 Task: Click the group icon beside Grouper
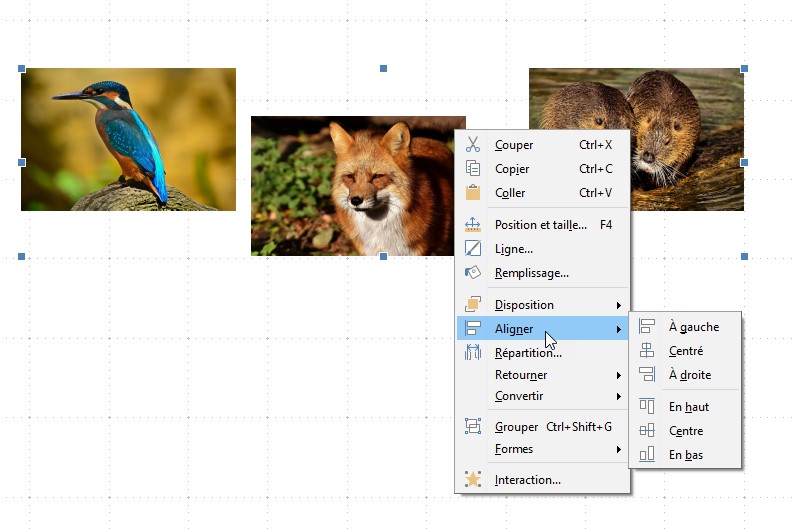pyautogui.click(x=473, y=427)
